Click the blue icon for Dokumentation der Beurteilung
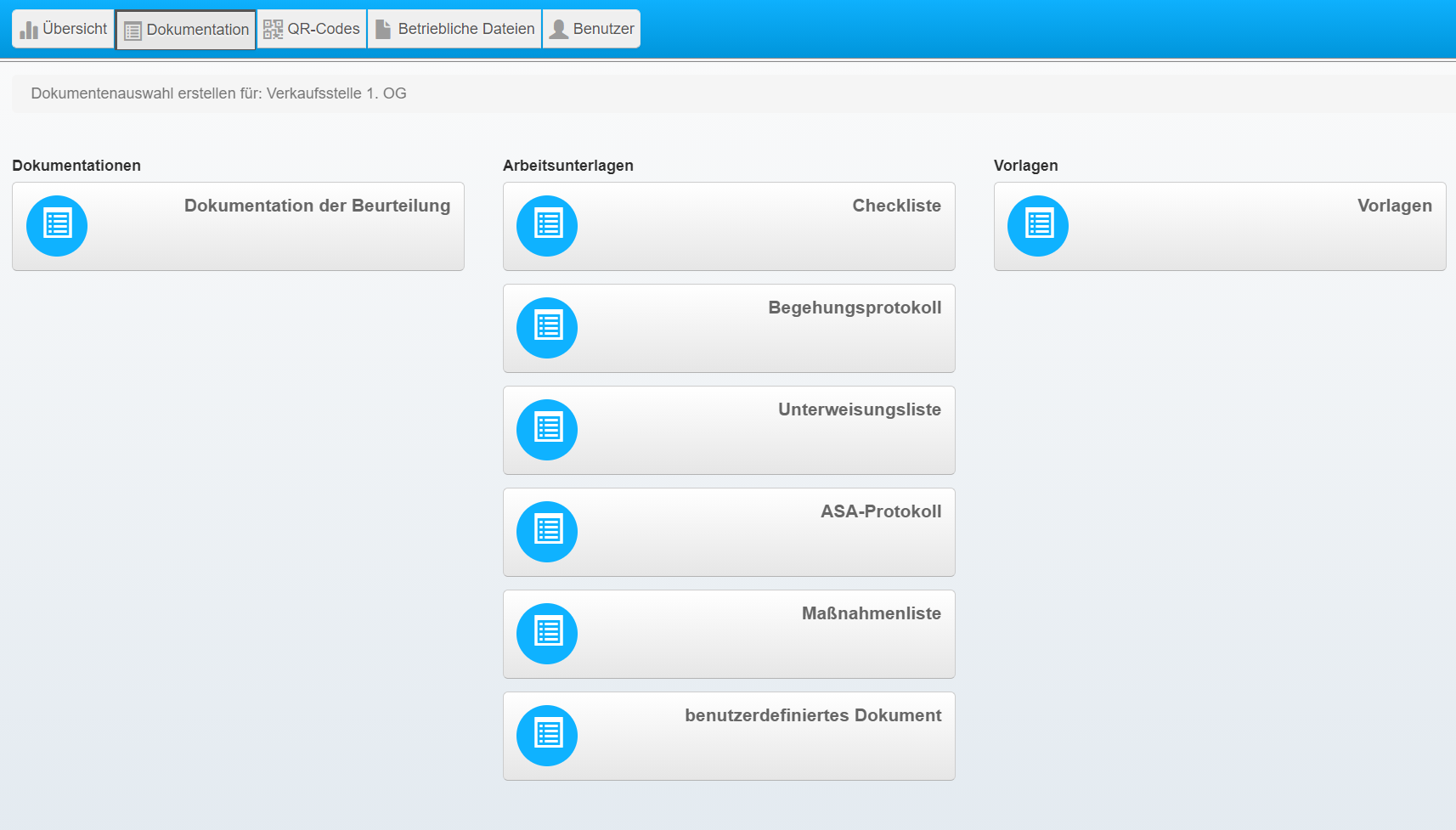Image resolution: width=1456 pixels, height=830 pixels. pyautogui.click(x=57, y=226)
